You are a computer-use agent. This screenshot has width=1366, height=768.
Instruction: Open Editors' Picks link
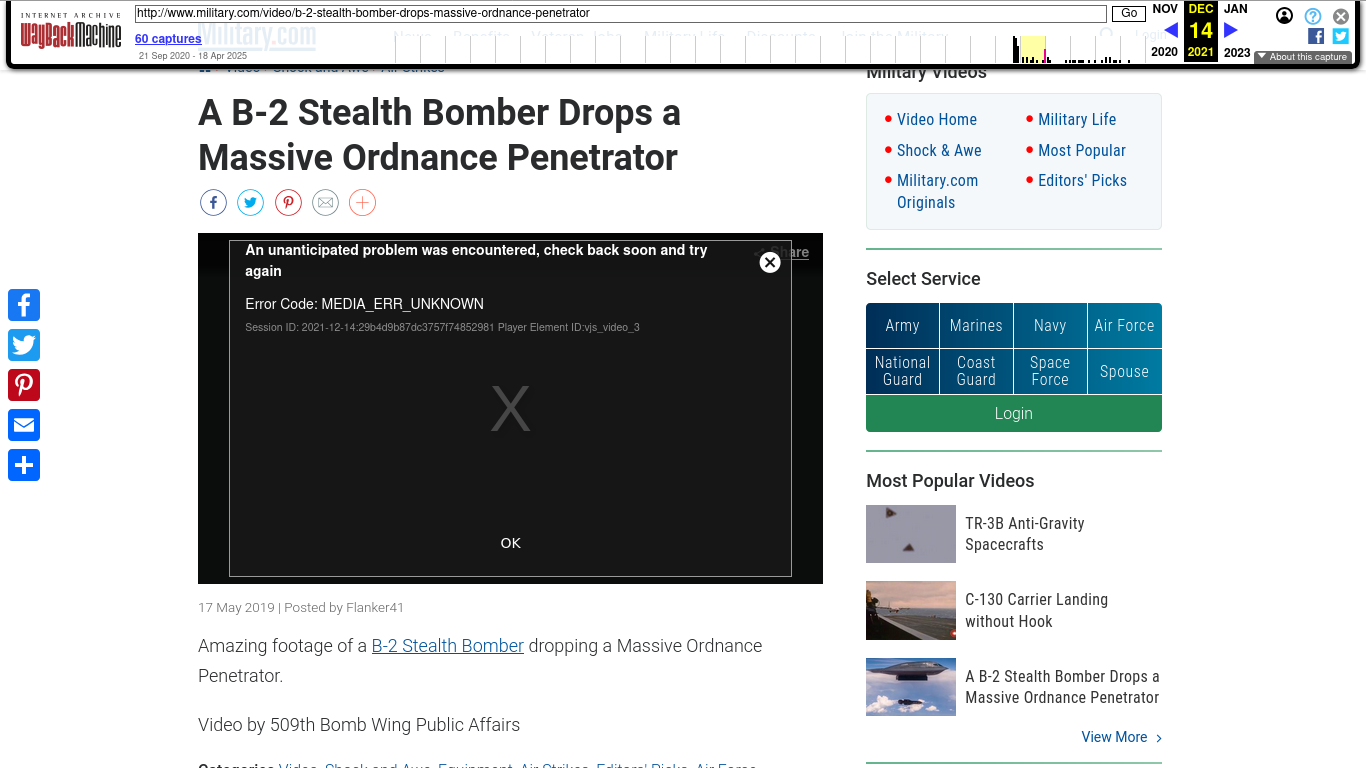tap(1082, 180)
